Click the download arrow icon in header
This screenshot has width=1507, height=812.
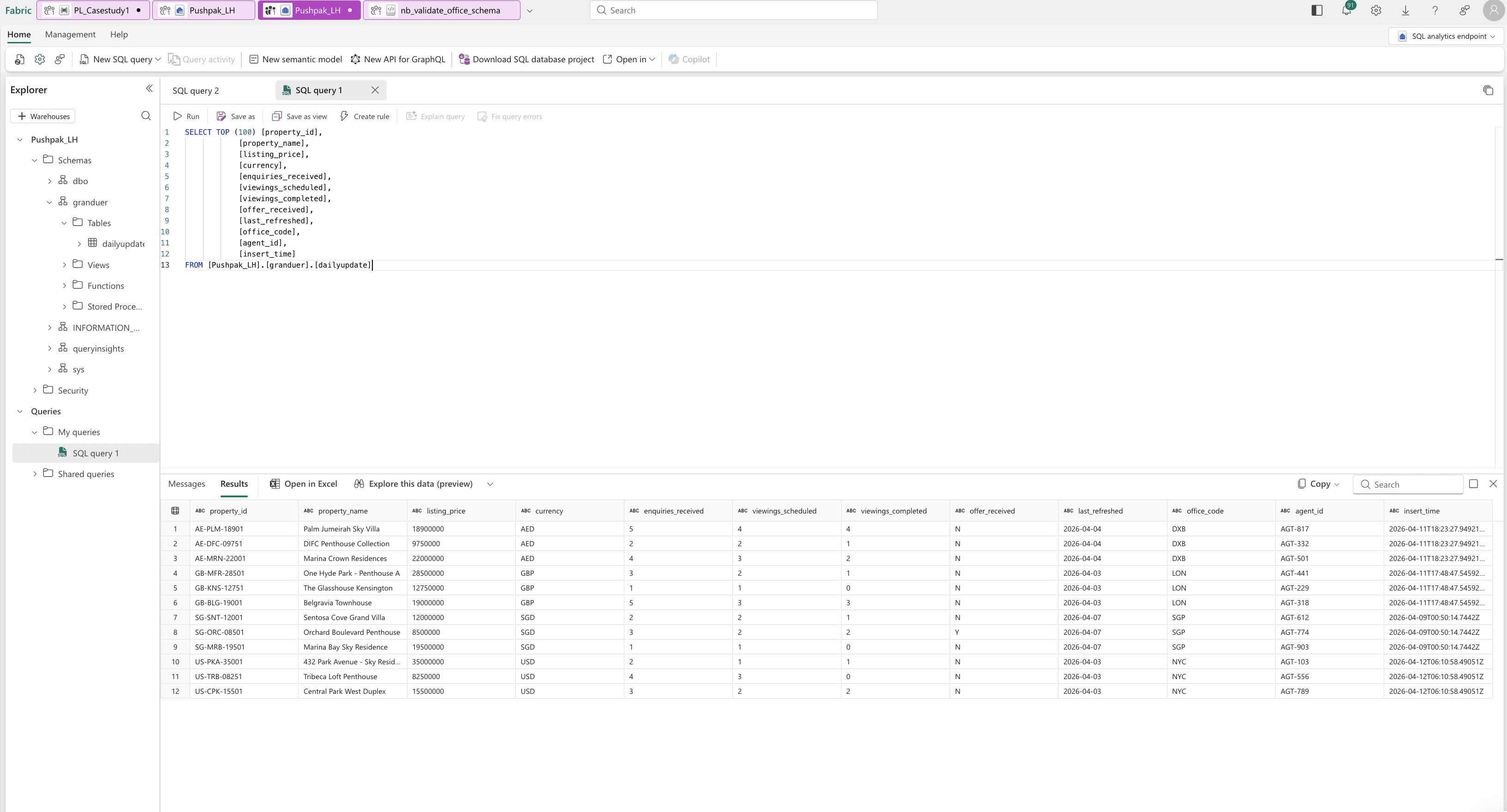(x=1405, y=11)
